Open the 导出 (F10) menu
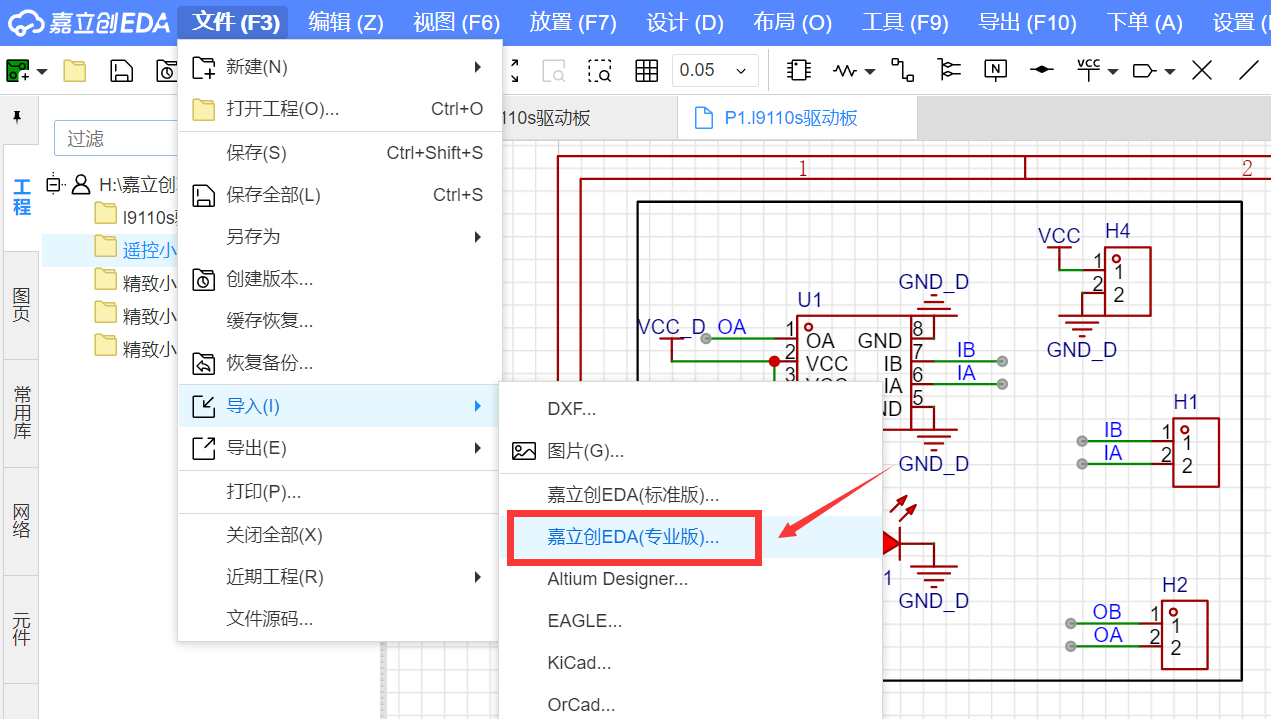The height and width of the screenshot is (719, 1271). (1027, 22)
